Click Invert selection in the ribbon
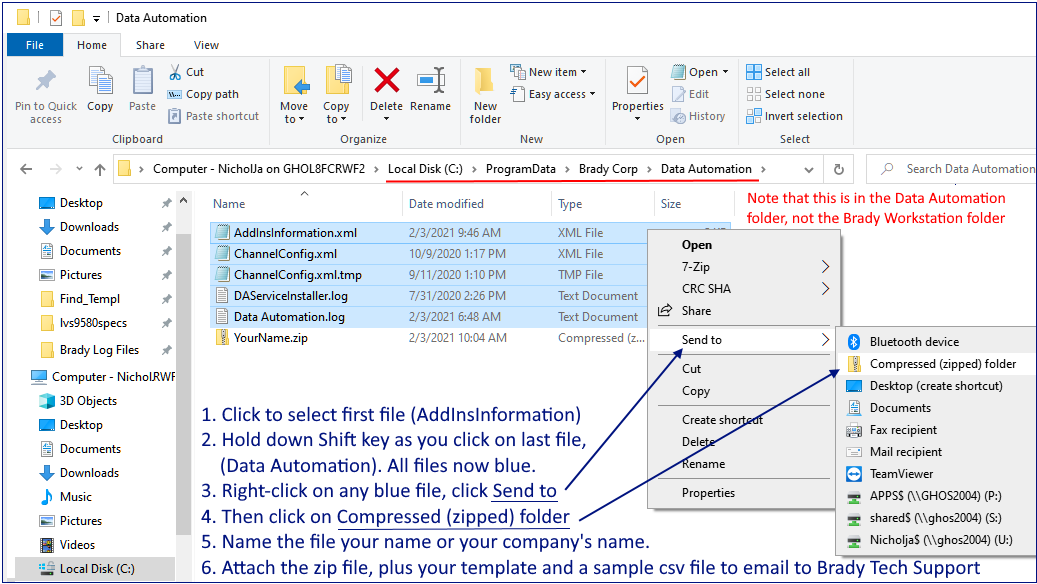Image resolution: width=1037 pixels, height=584 pixels. 794,116
